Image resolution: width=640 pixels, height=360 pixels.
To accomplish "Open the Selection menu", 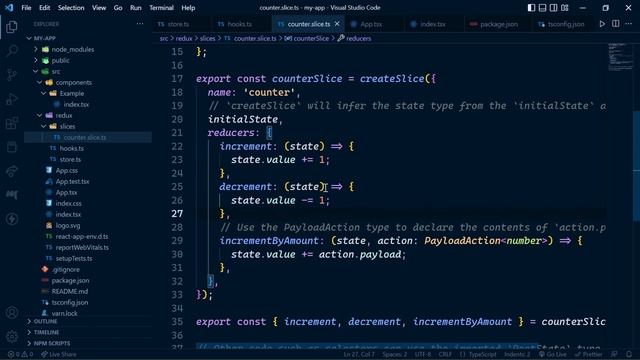I will coord(71,8).
